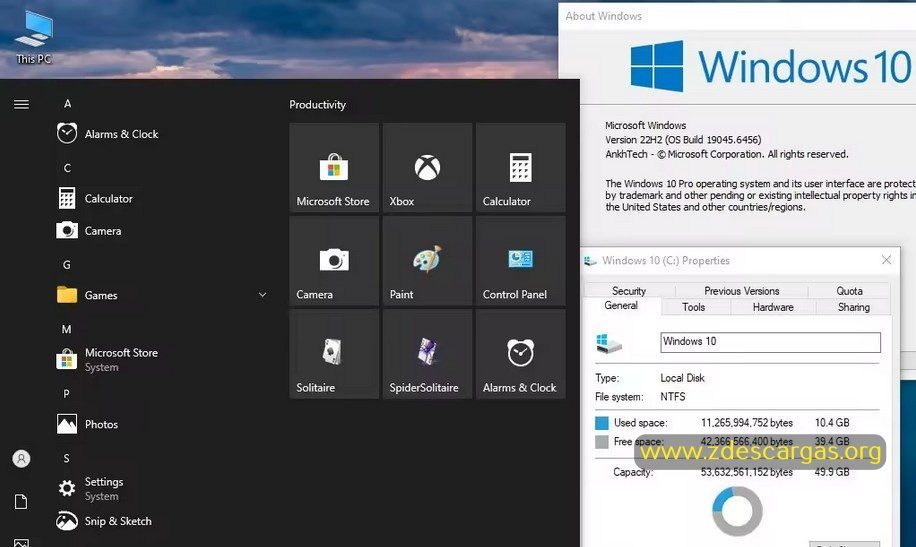Viewport: 916px width, 547px height.
Task: Click Local Disk type text
Action: [x=682, y=378]
